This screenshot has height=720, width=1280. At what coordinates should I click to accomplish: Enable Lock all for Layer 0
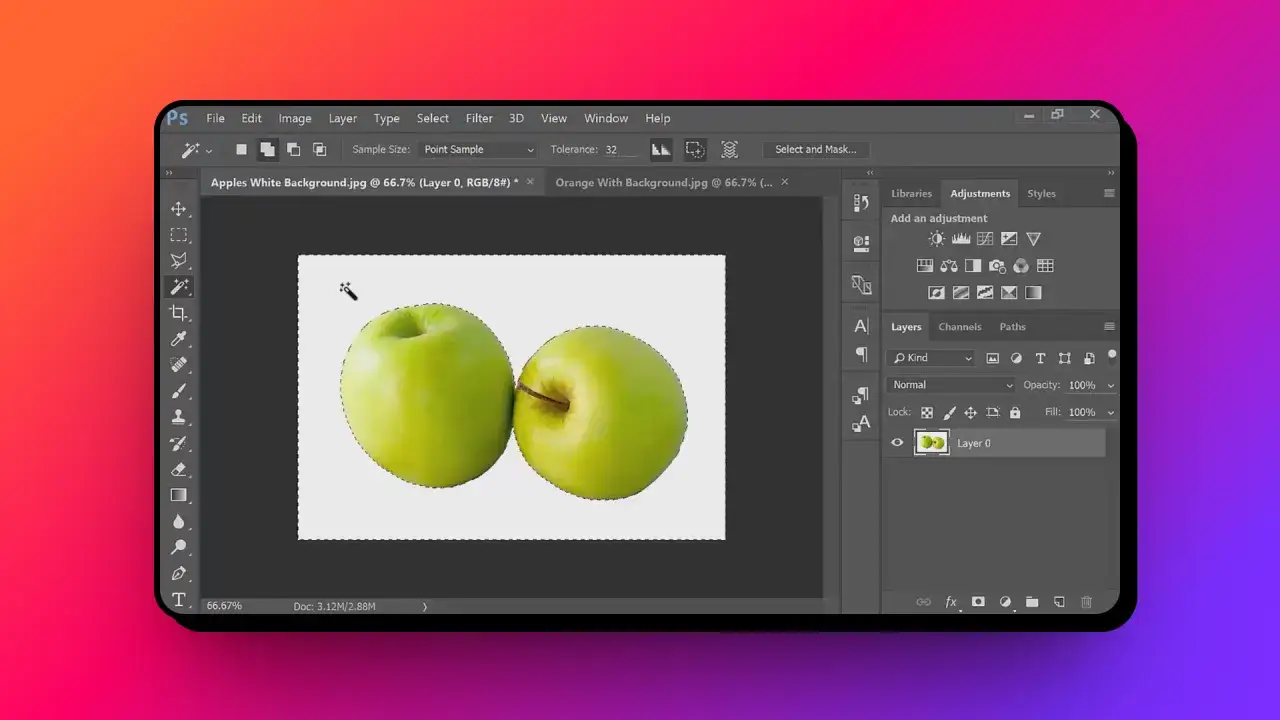[1014, 411]
